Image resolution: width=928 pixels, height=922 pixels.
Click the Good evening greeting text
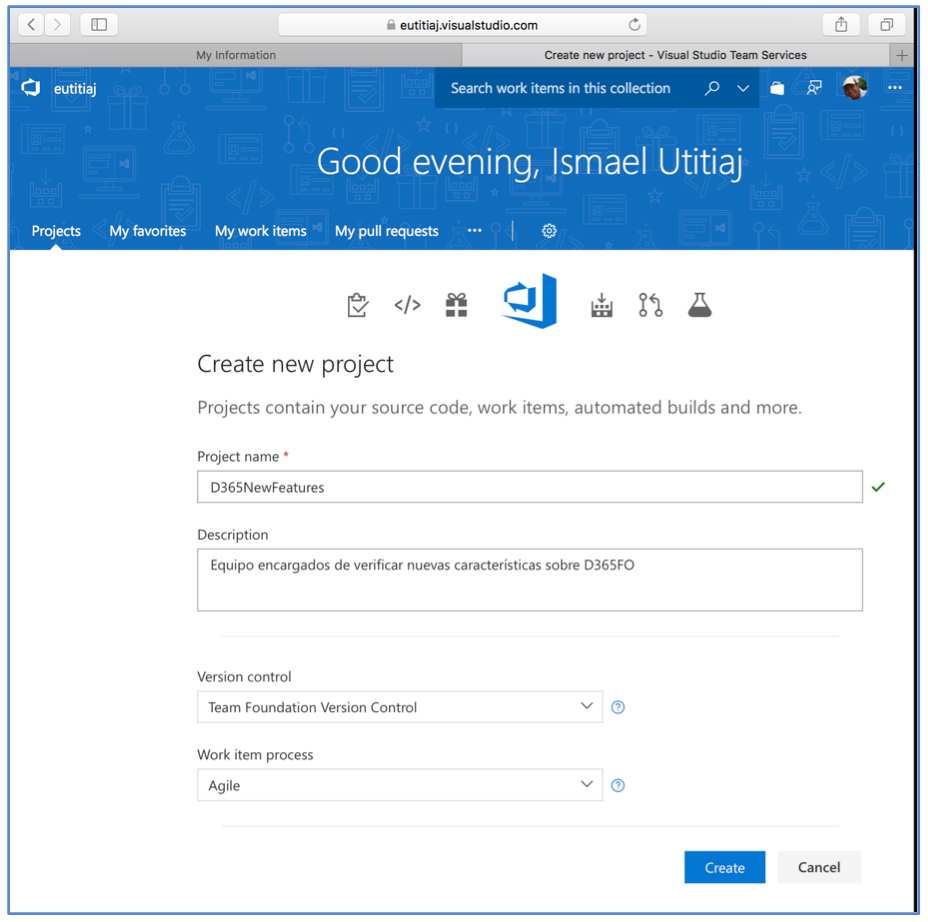[530, 162]
